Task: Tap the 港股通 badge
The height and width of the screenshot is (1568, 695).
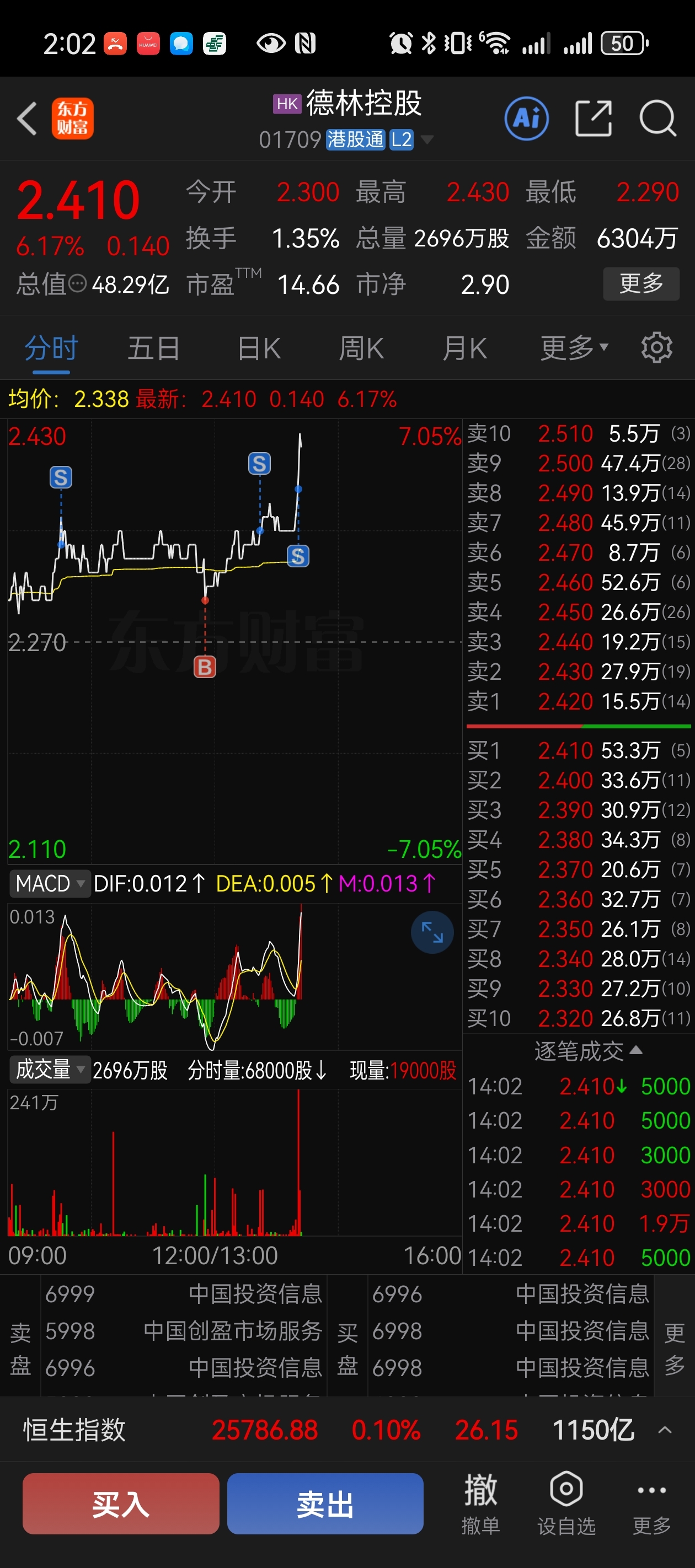Action: click(356, 139)
